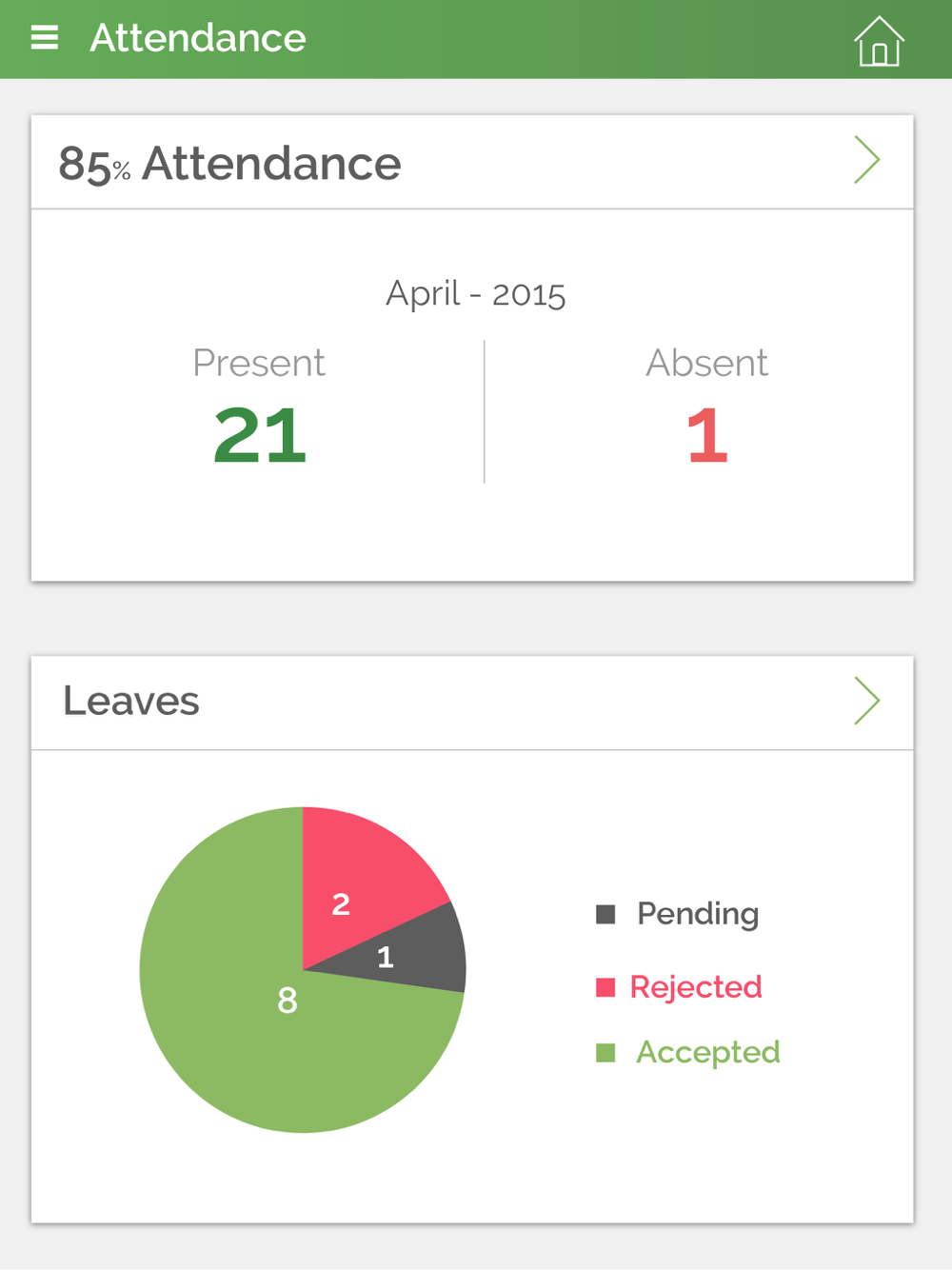Tap the Pending legend label
The image size is (952, 1270).
click(x=698, y=914)
